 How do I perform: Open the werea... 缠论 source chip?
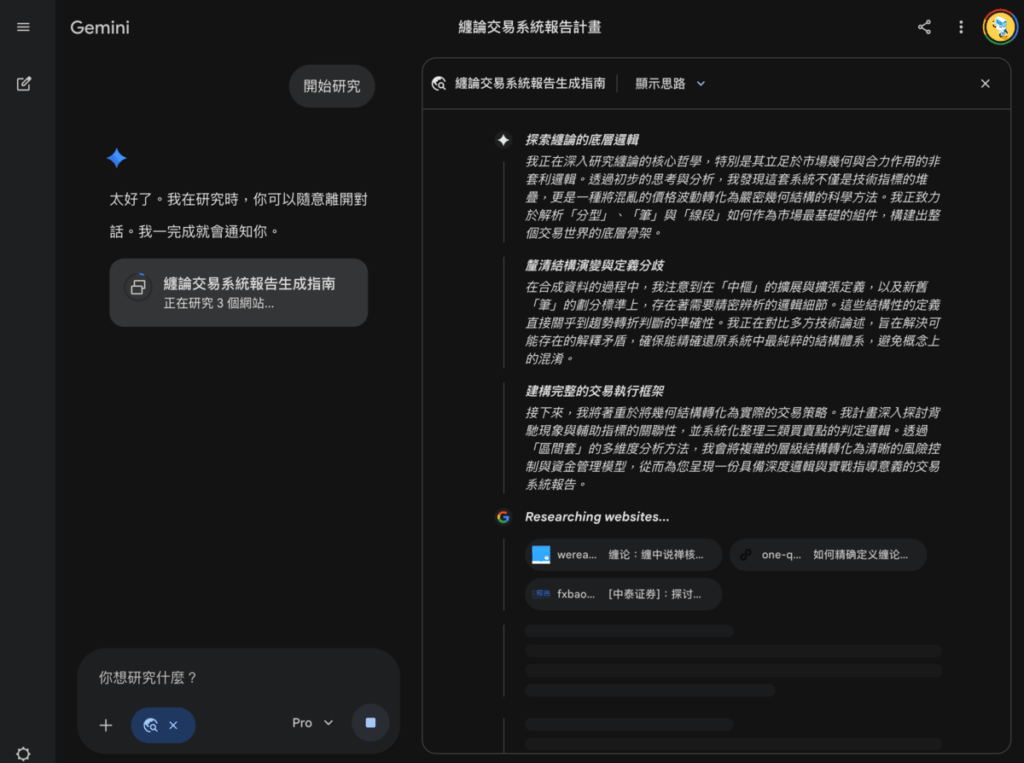(623, 555)
